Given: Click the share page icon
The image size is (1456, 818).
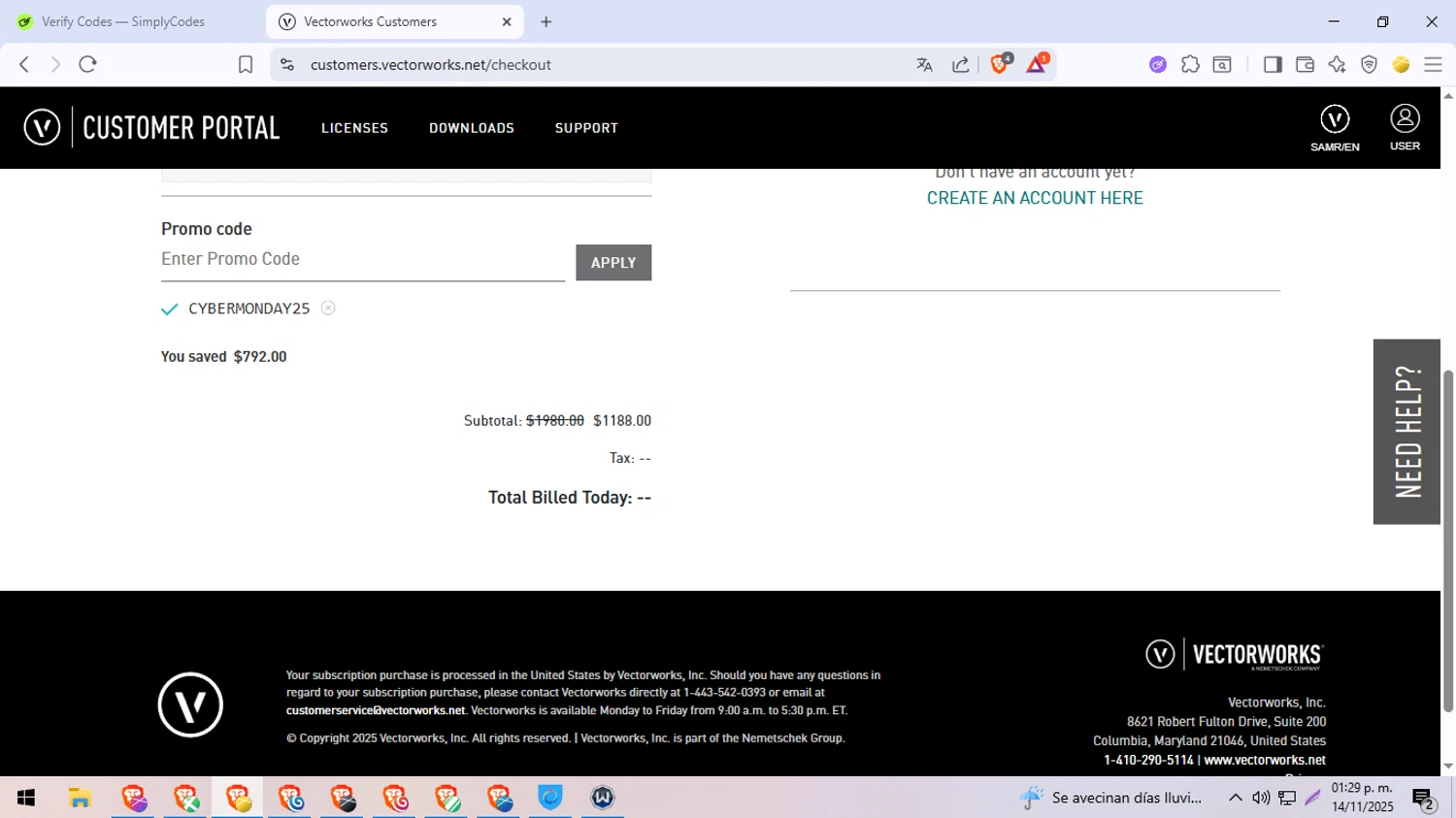Looking at the screenshot, I should coord(961,64).
